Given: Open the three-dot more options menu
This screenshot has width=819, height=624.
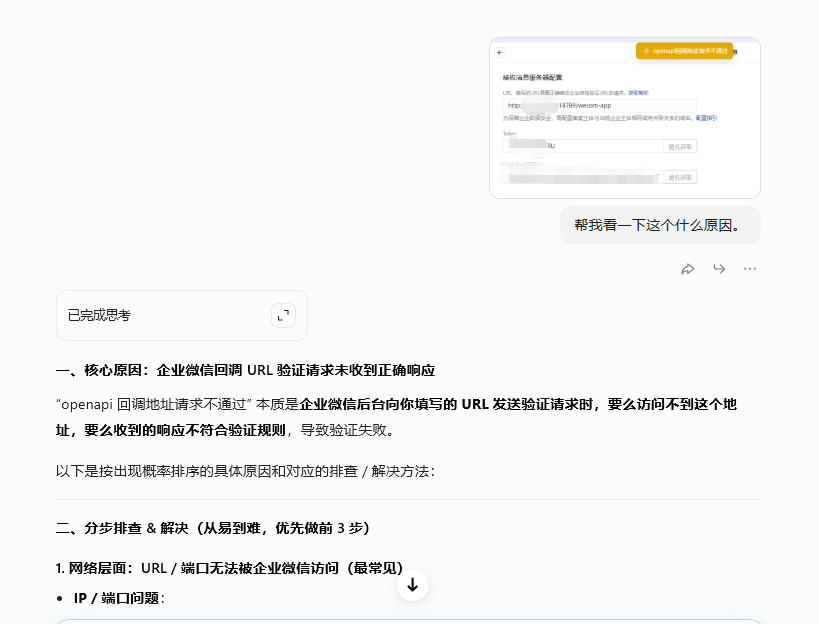Looking at the screenshot, I should (x=750, y=269).
